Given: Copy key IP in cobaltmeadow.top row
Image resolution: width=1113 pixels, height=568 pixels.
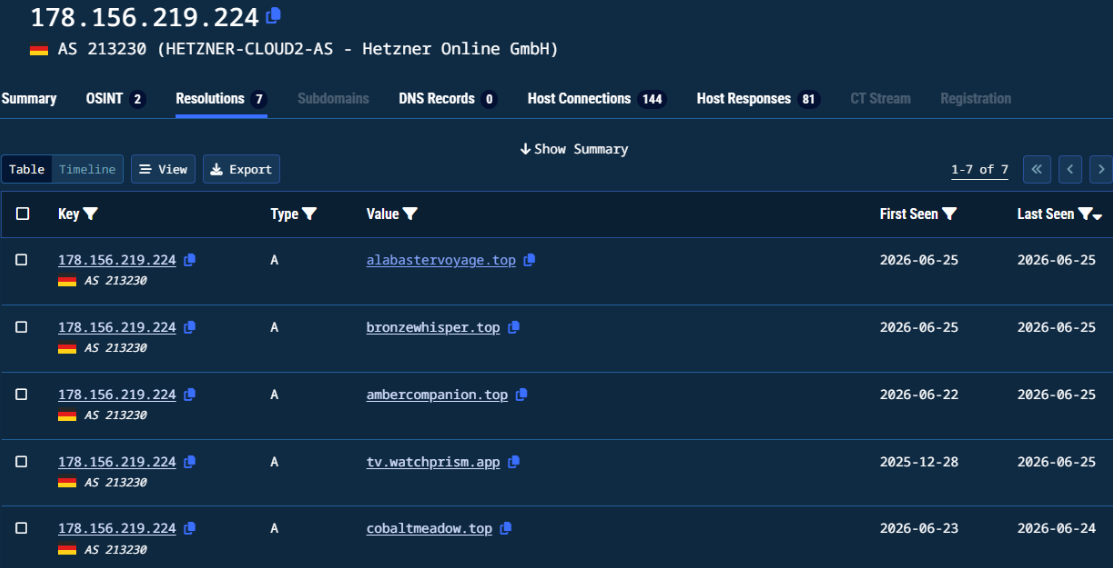Looking at the screenshot, I should click(190, 529).
